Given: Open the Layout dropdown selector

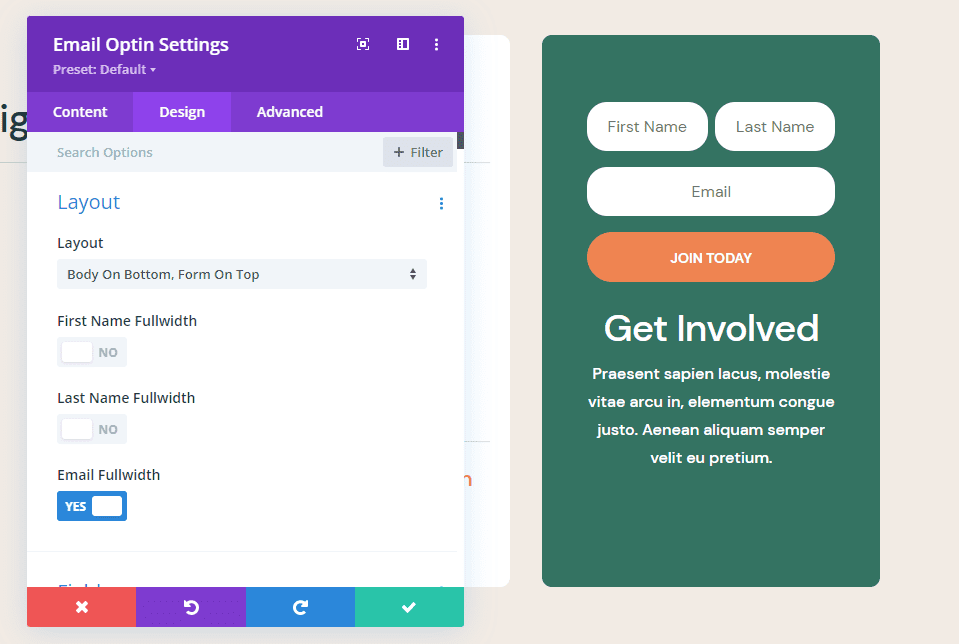Looking at the screenshot, I should point(241,273).
